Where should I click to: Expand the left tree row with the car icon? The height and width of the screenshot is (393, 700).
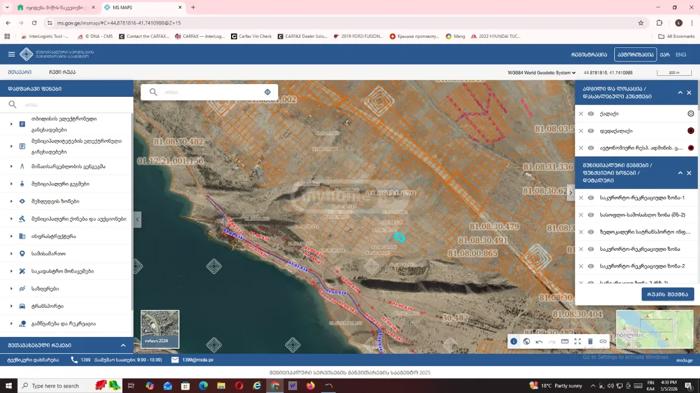pyautogui.click(x=11, y=306)
